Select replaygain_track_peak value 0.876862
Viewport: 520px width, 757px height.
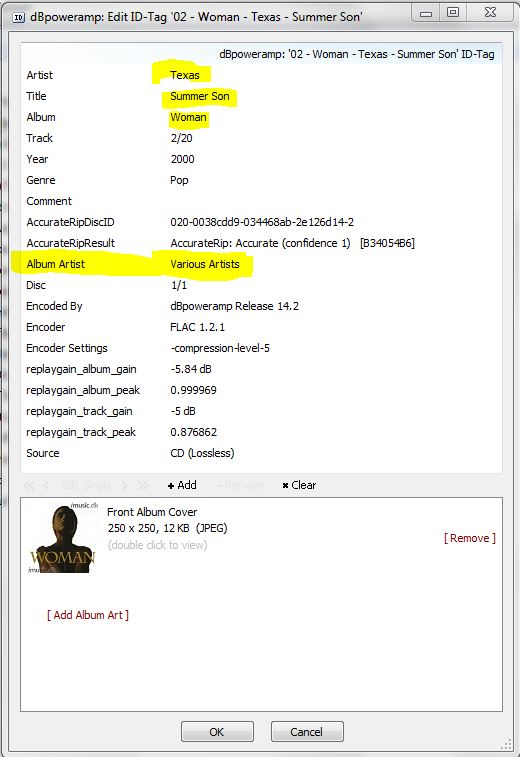click(x=194, y=432)
